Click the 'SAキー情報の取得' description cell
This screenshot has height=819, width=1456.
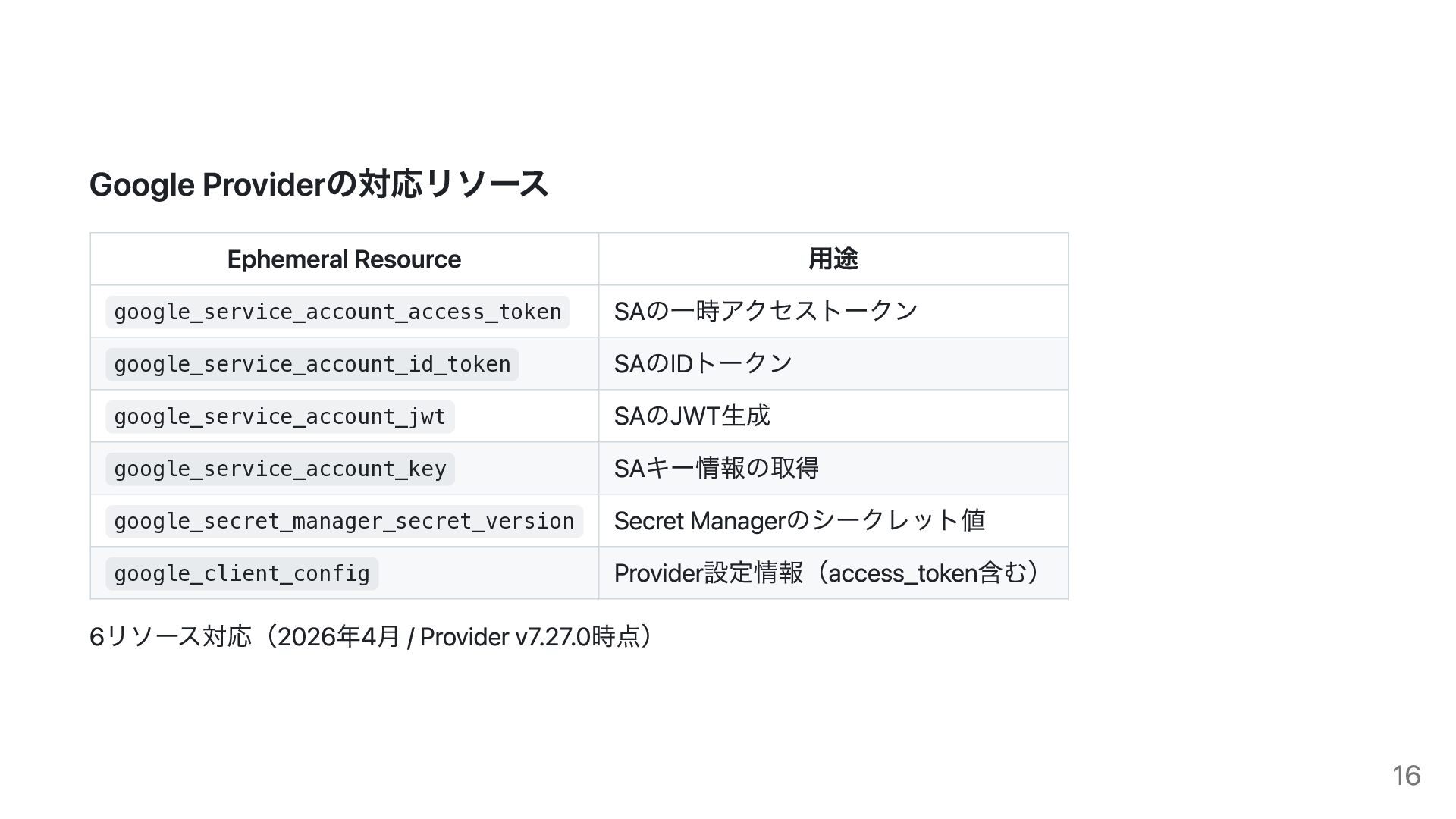tap(716, 468)
